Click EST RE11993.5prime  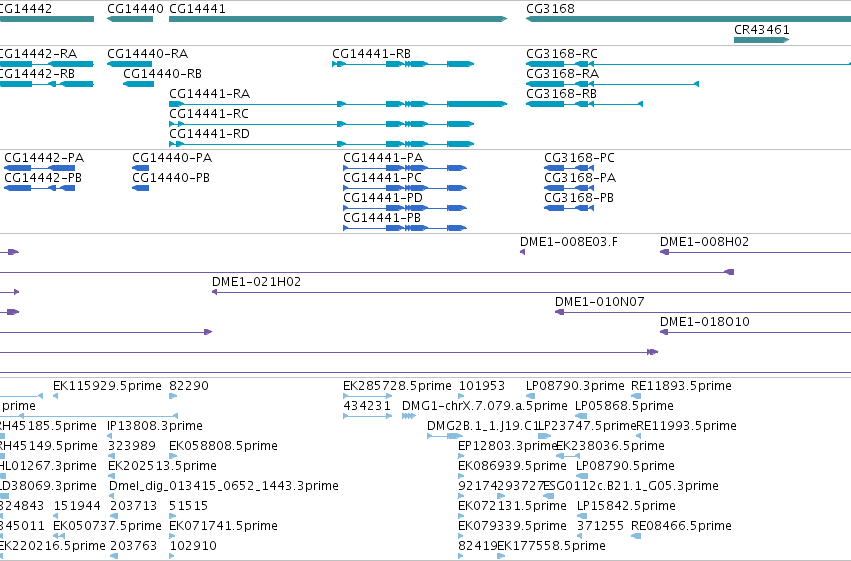click(686, 426)
